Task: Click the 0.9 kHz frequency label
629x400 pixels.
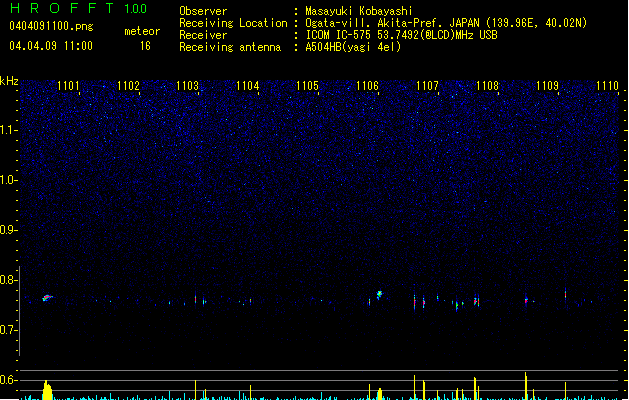Action: (x=8, y=230)
